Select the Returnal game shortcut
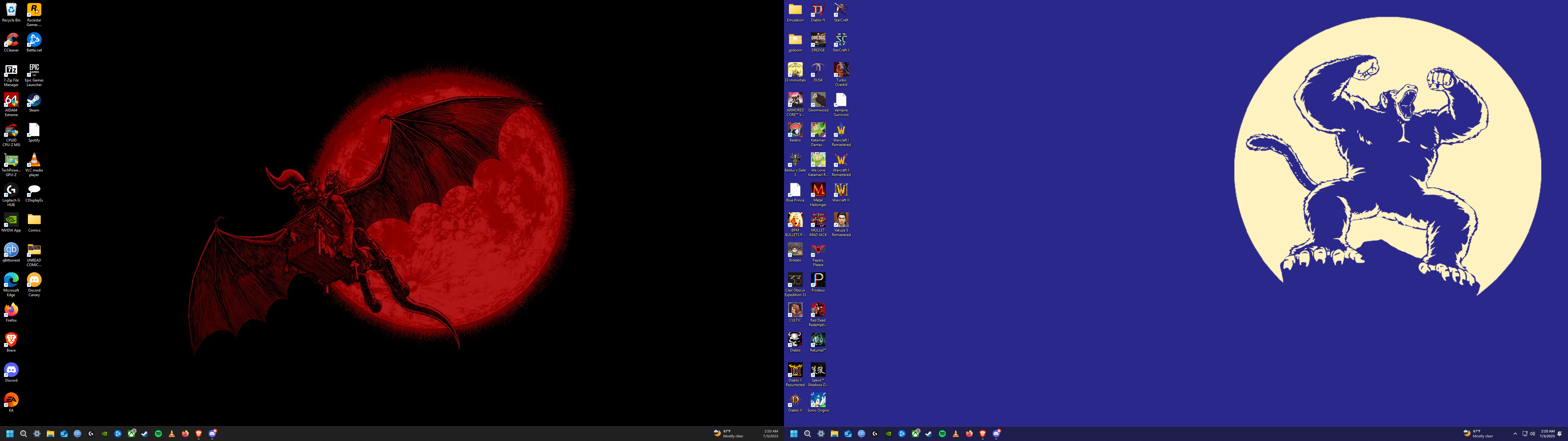This screenshot has width=1568, height=441. pyautogui.click(x=818, y=342)
